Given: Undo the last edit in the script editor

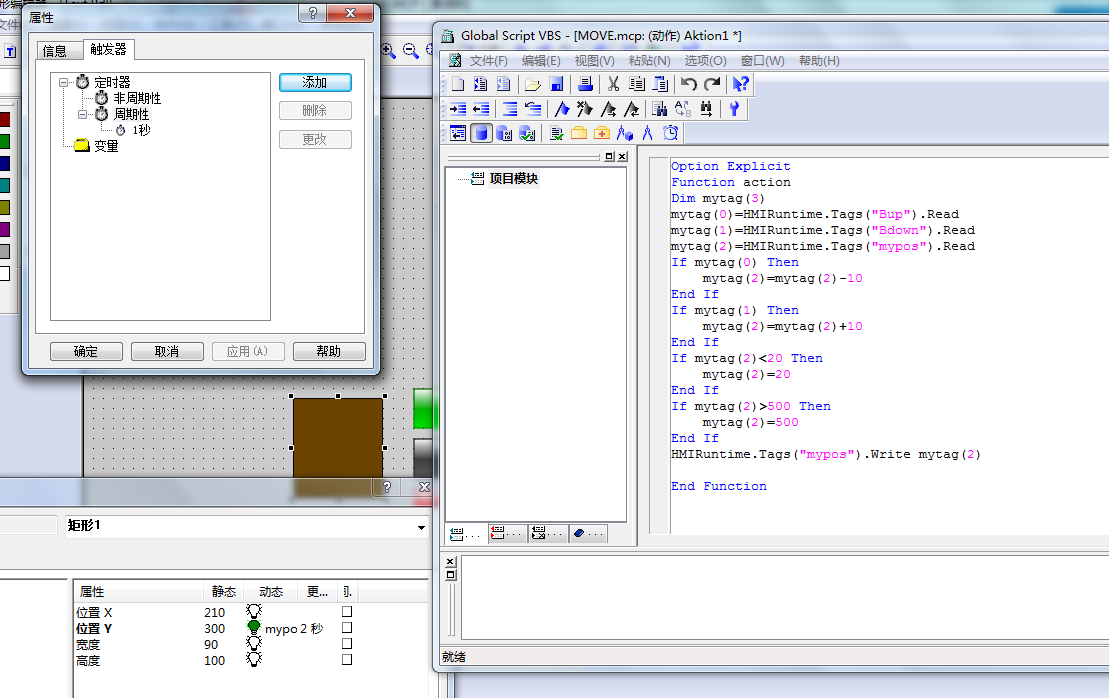Looking at the screenshot, I should [688, 84].
